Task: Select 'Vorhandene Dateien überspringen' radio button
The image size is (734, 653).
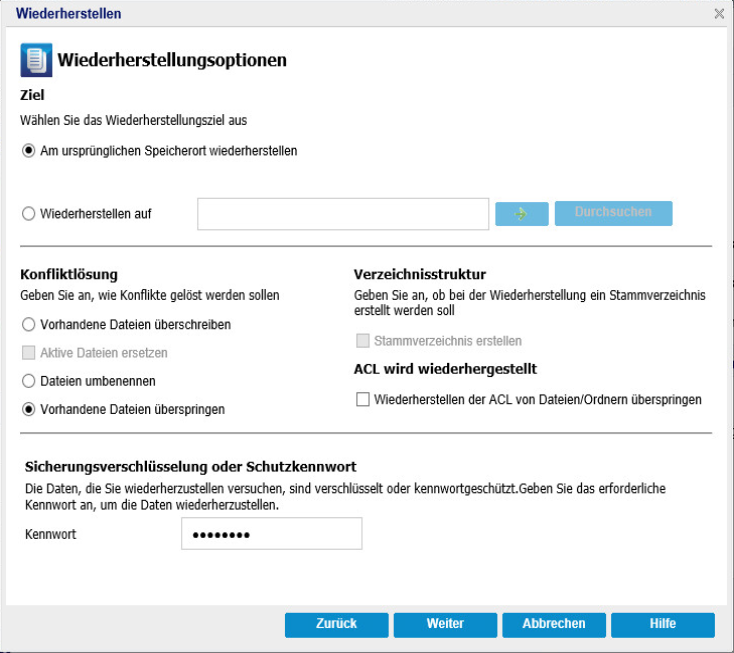Action: (28, 409)
